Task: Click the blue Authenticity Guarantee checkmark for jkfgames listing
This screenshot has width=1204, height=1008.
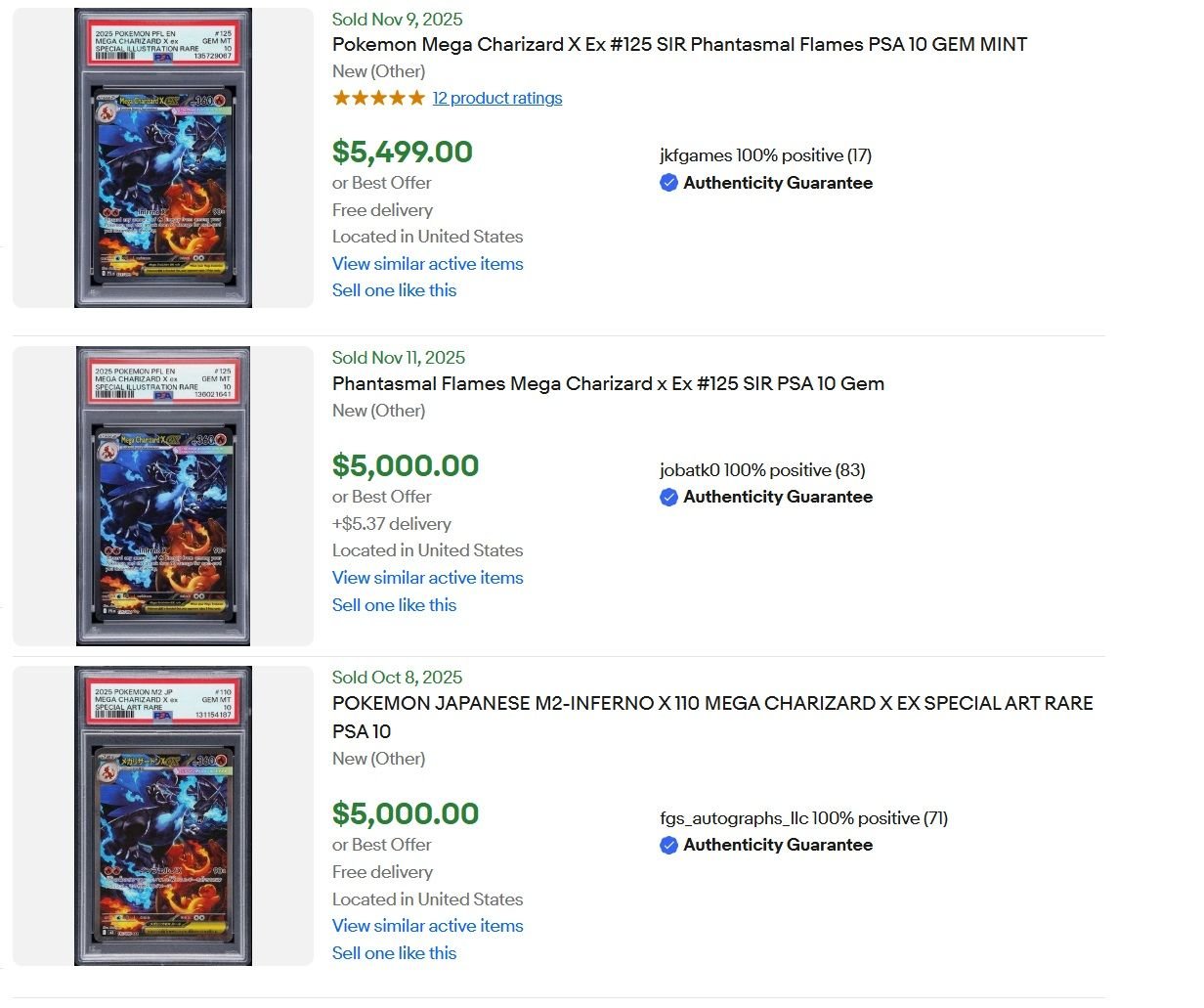Action: coord(668,183)
